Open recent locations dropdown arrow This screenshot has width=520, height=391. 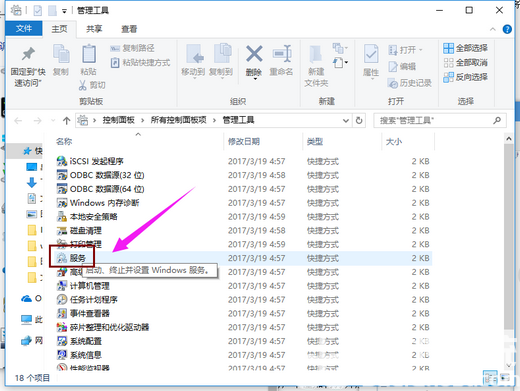53,120
